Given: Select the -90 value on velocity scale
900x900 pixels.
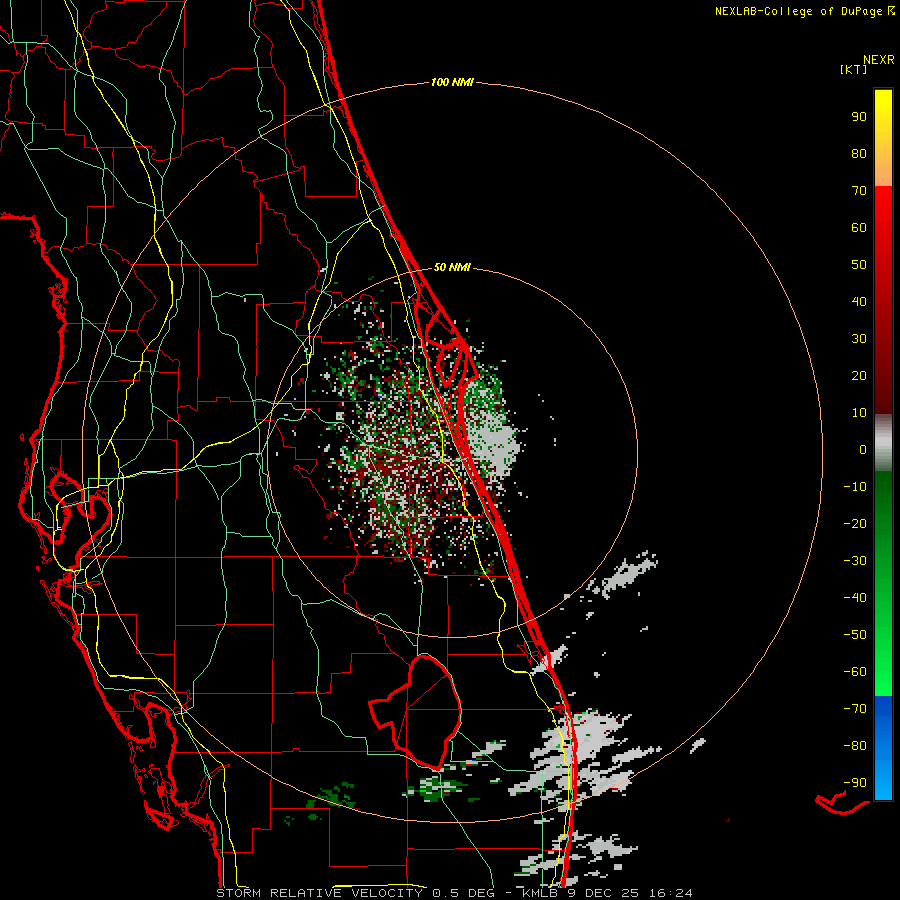Looking at the screenshot, I should [855, 783].
